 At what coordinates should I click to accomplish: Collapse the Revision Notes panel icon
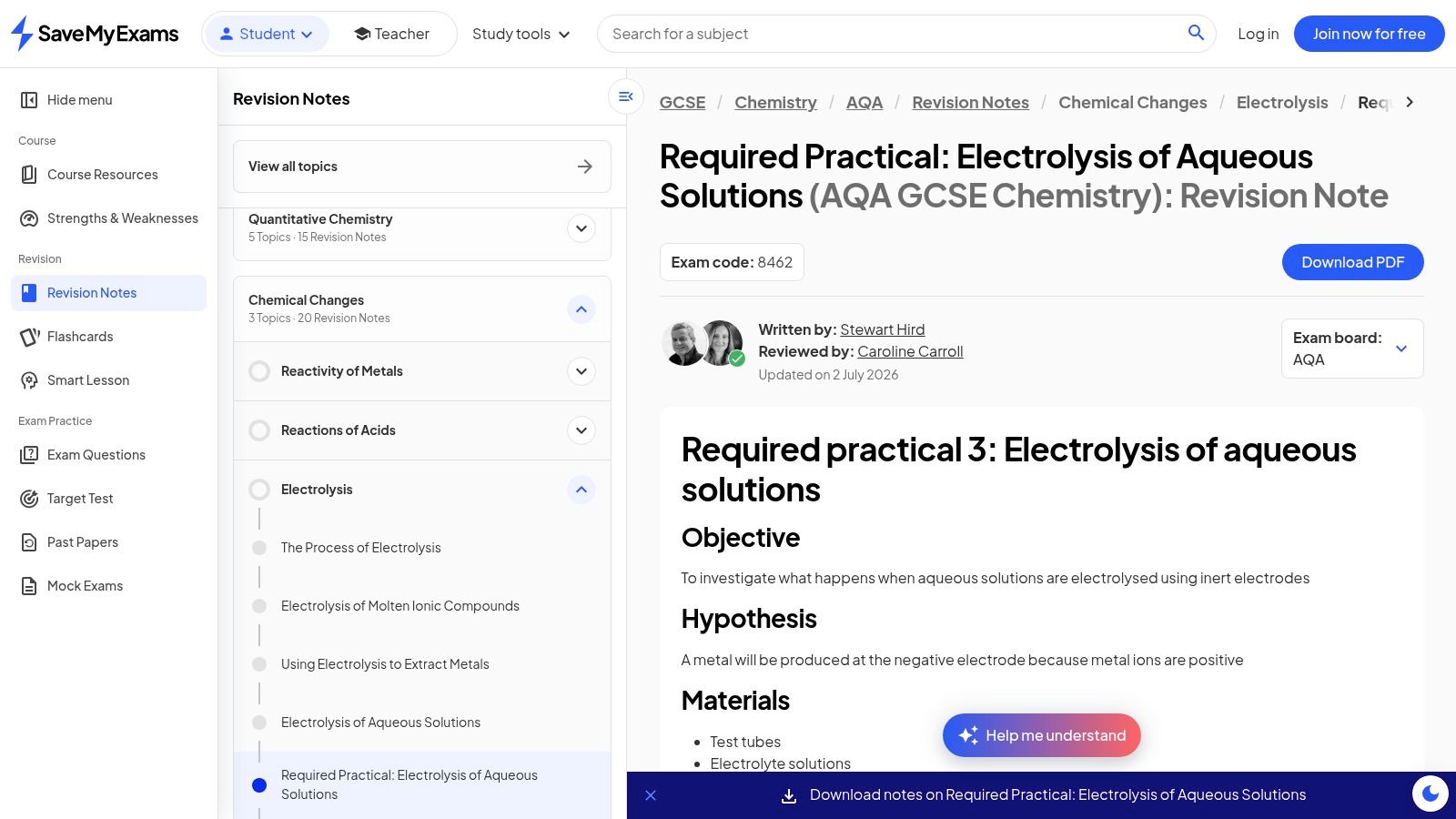pos(626,96)
